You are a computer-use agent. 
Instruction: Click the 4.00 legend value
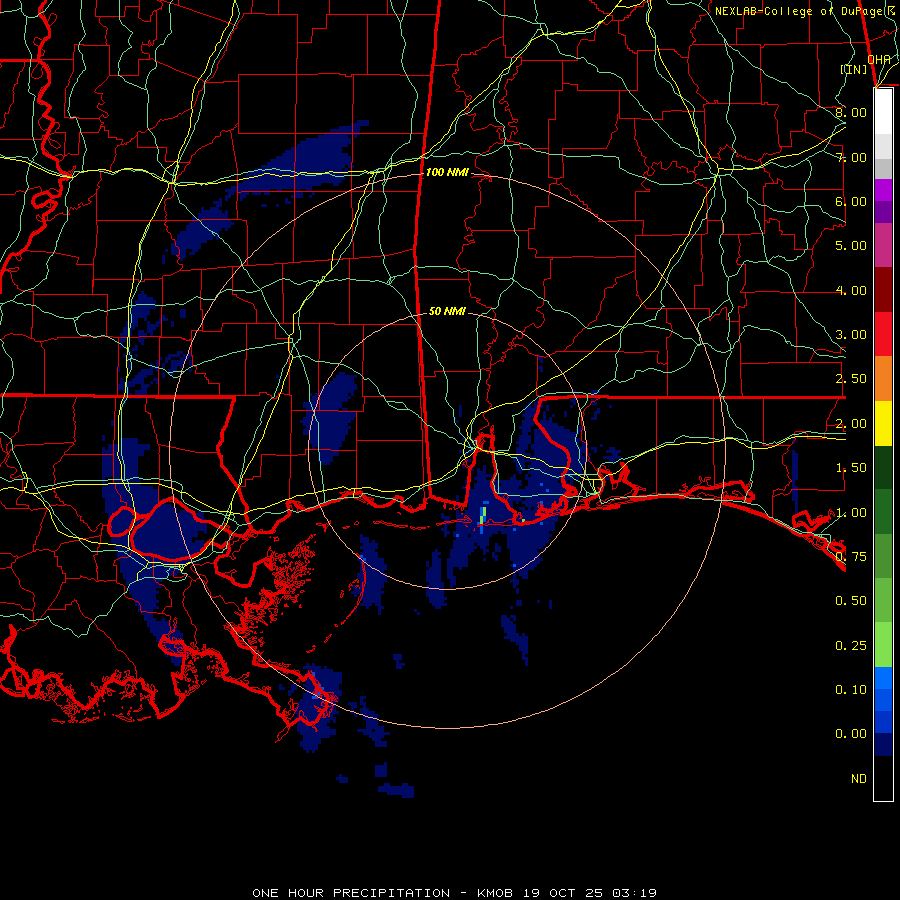[851, 290]
